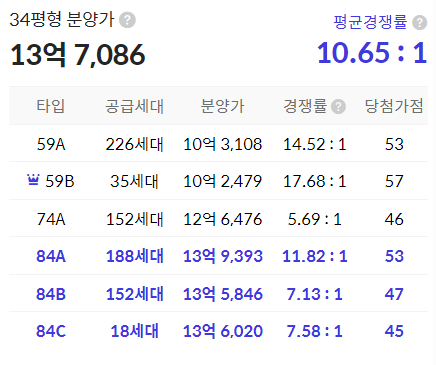Open help icon next to 경쟁률 header
This screenshot has height=365, width=436.
338,107
